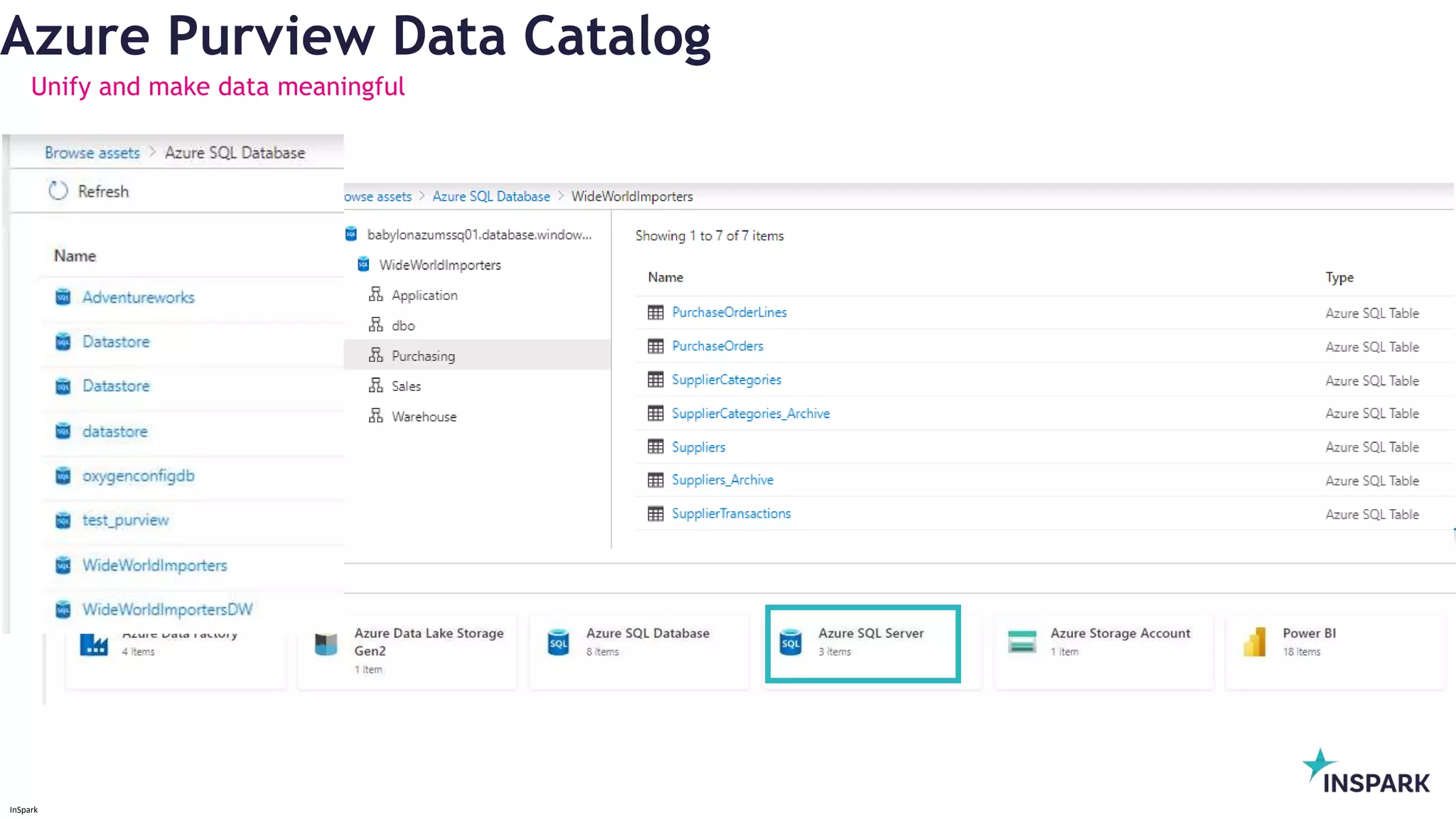
Task: Click the schema icon beside Warehouse
Action: [376, 415]
